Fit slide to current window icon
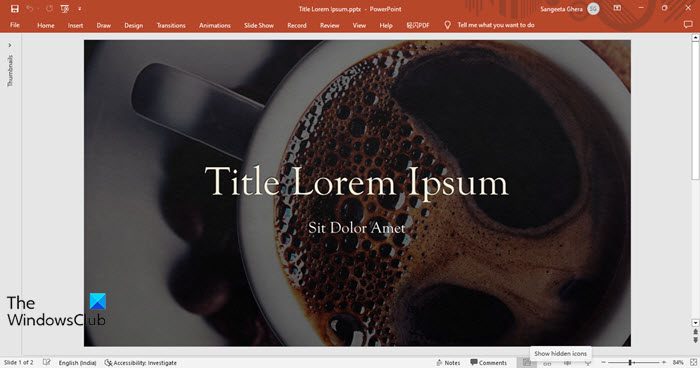 click(x=693, y=363)
